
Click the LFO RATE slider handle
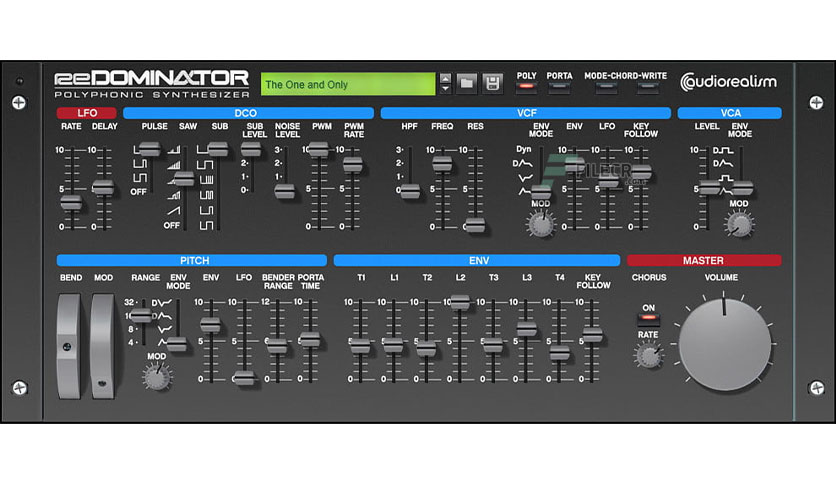coord(71,203)
